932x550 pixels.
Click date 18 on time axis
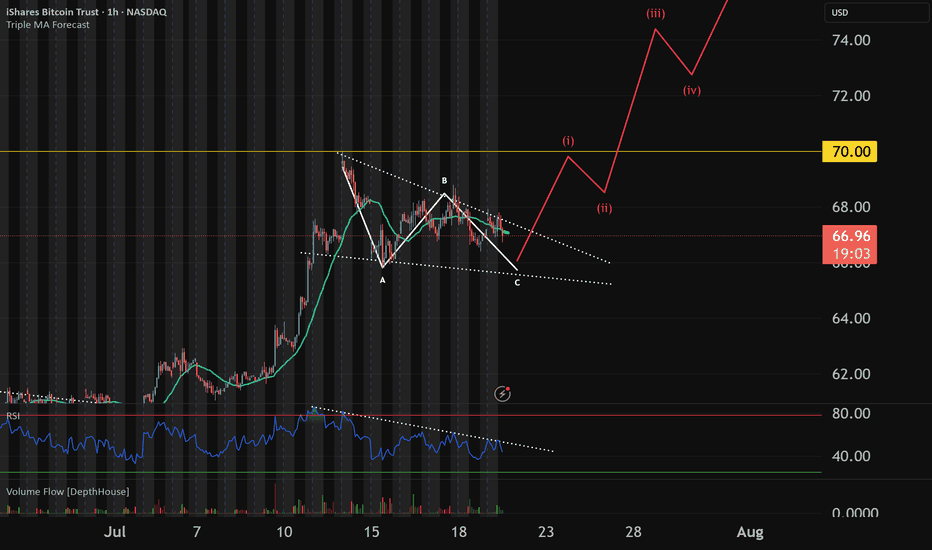point(458,532)
